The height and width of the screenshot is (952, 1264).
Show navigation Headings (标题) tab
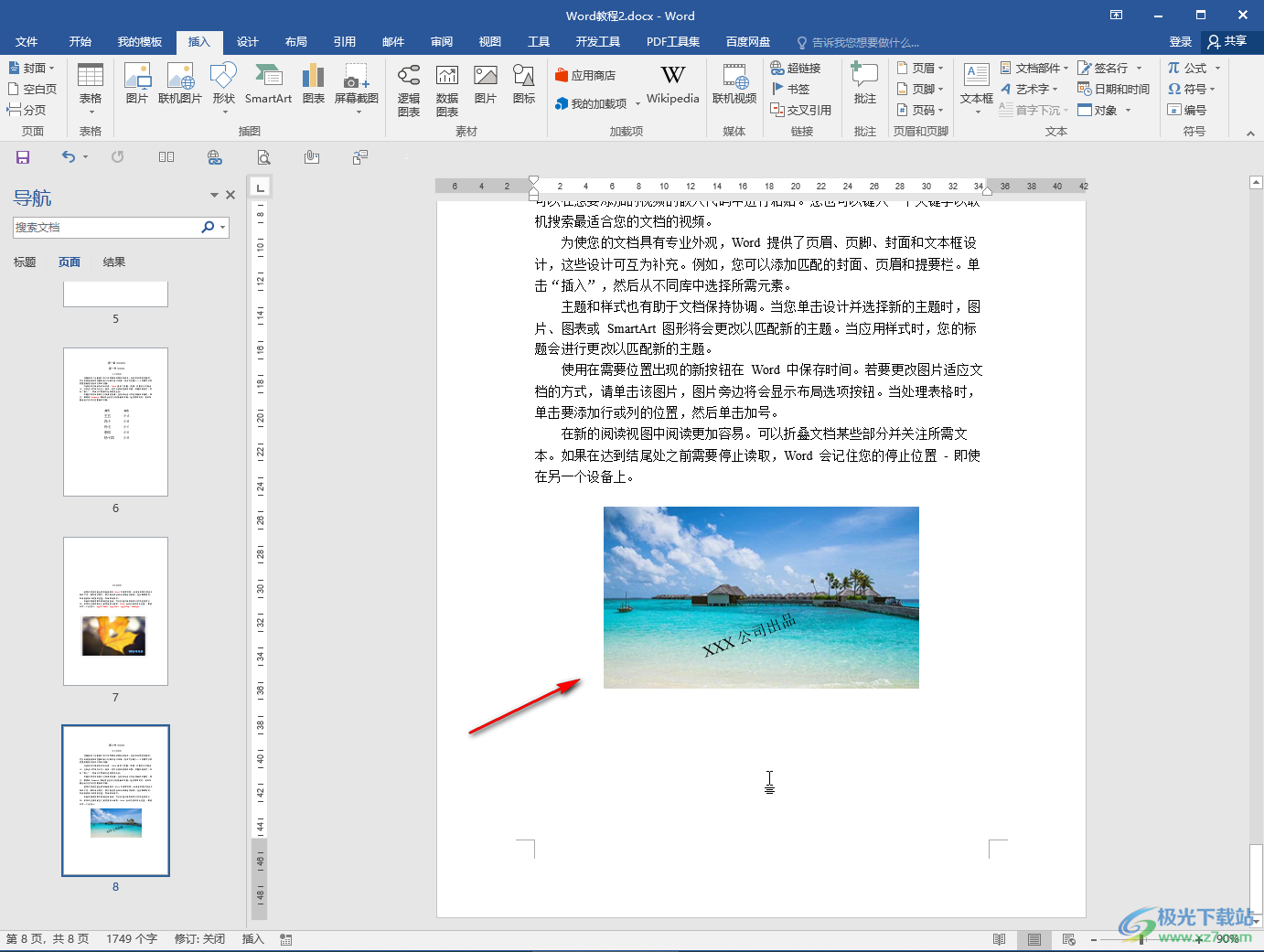tap(25, 262)
